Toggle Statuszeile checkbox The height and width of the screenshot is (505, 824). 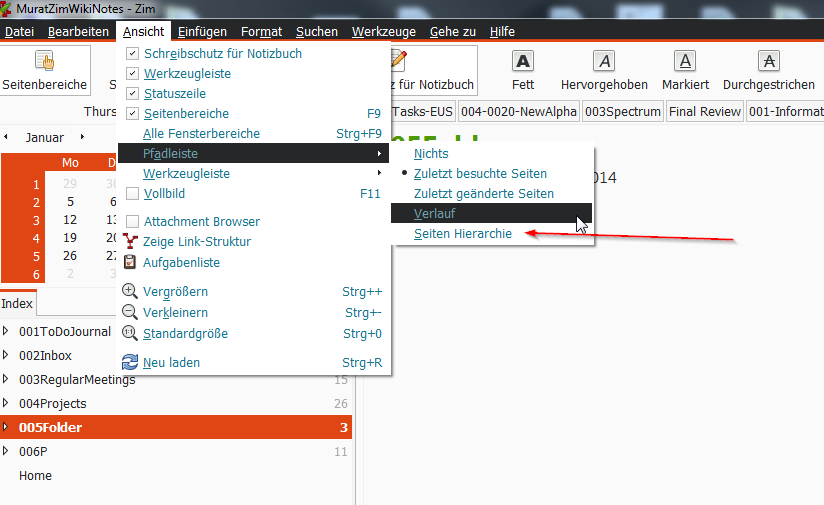[x=132, y=94]
